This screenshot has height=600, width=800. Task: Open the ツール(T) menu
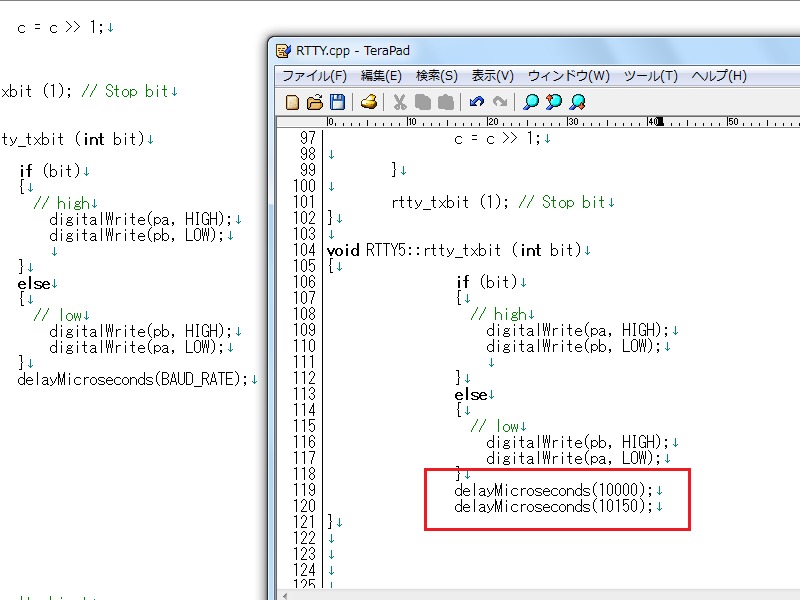[650, 76]
